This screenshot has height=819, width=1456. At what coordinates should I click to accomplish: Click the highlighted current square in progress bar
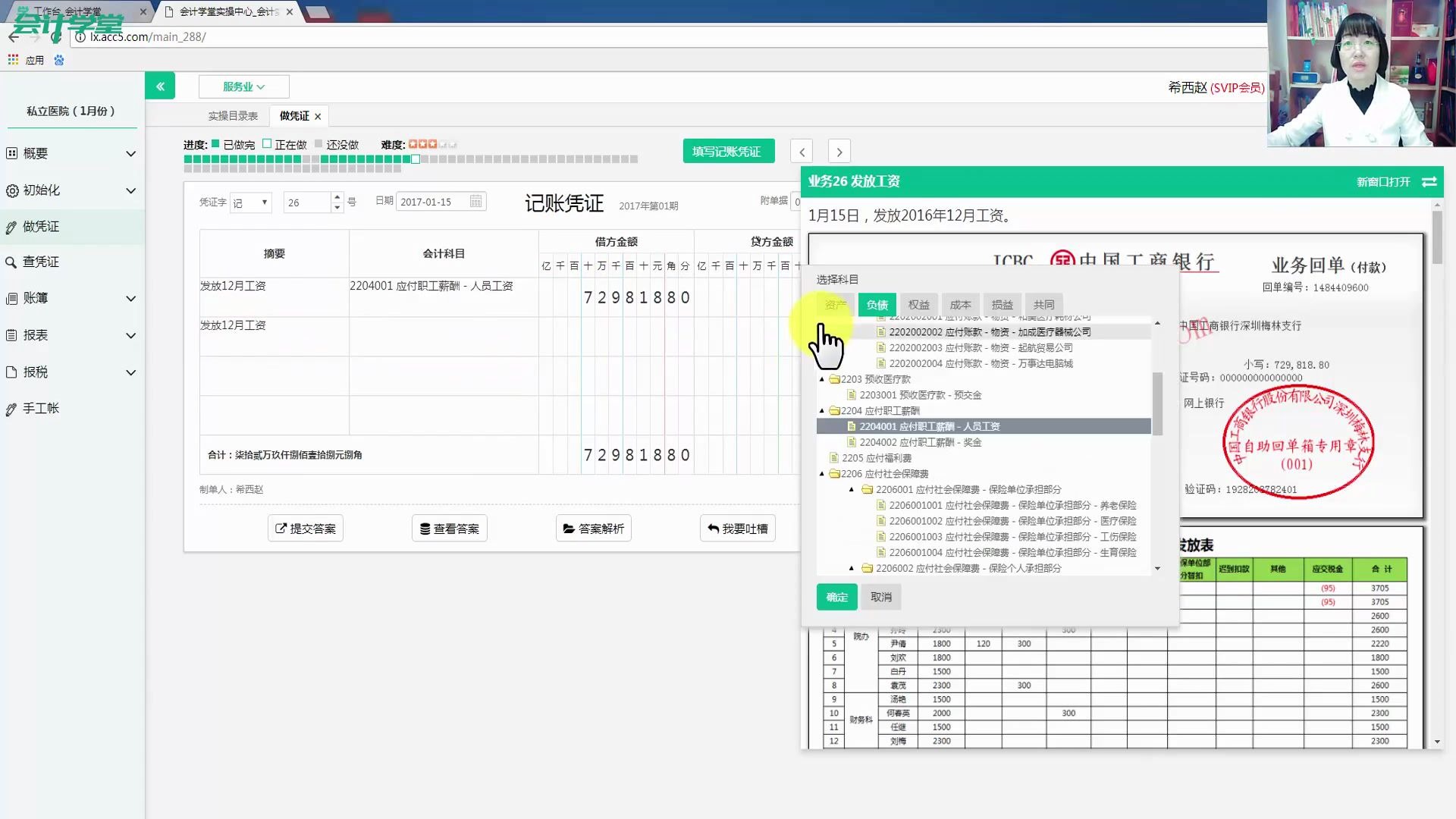pos(416,159)
